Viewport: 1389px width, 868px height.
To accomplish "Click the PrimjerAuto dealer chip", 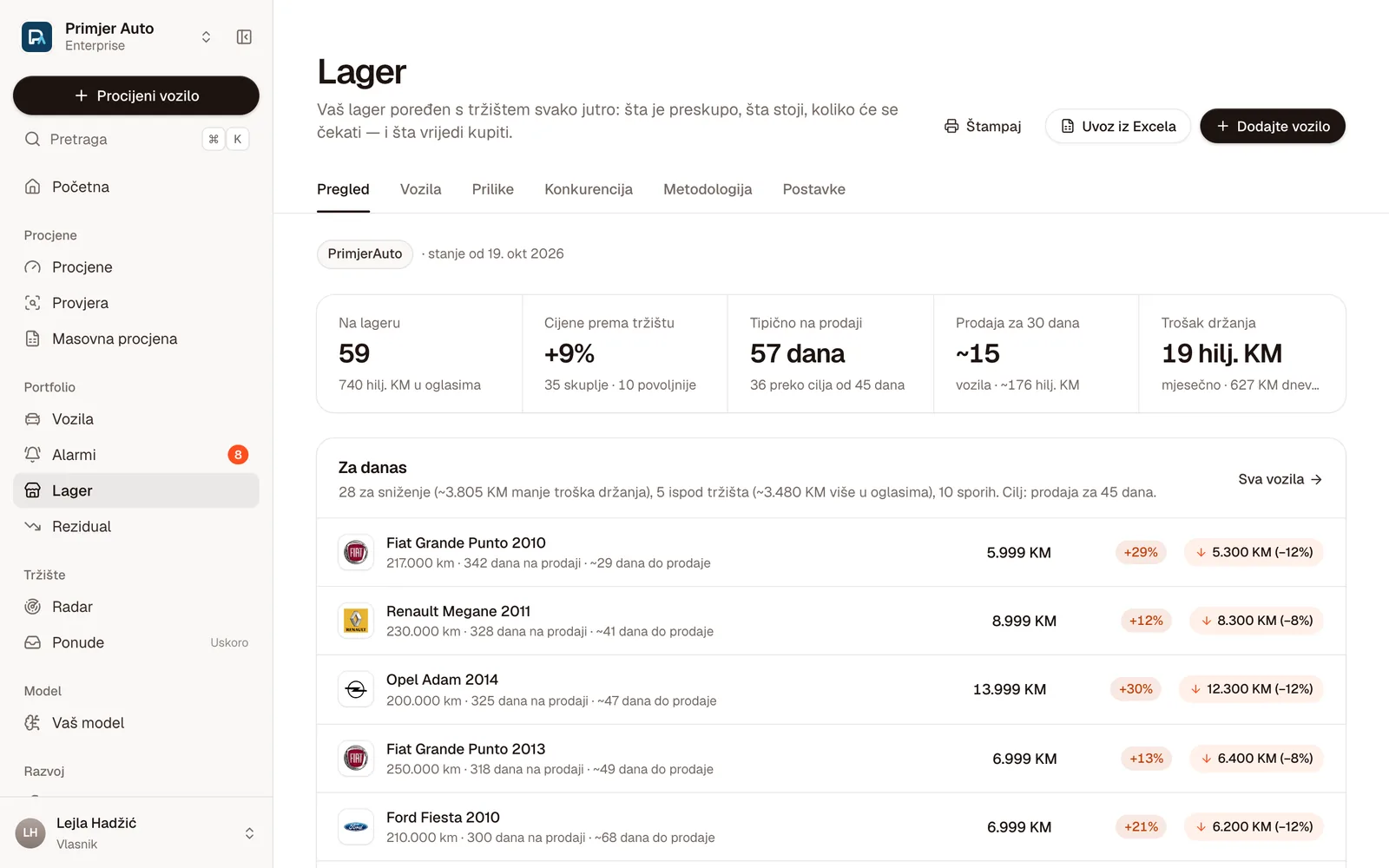I will 365,253.
